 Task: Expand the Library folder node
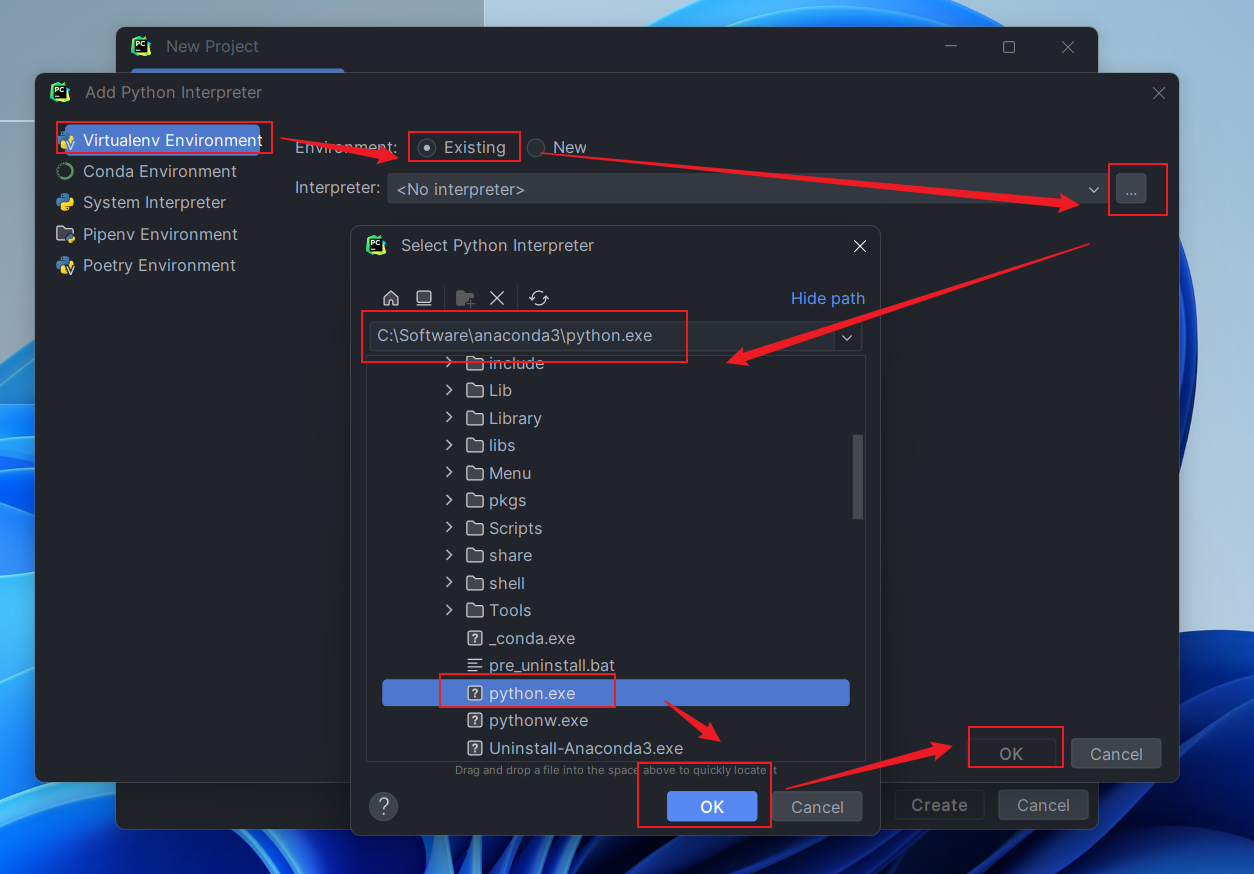[449, 418]
